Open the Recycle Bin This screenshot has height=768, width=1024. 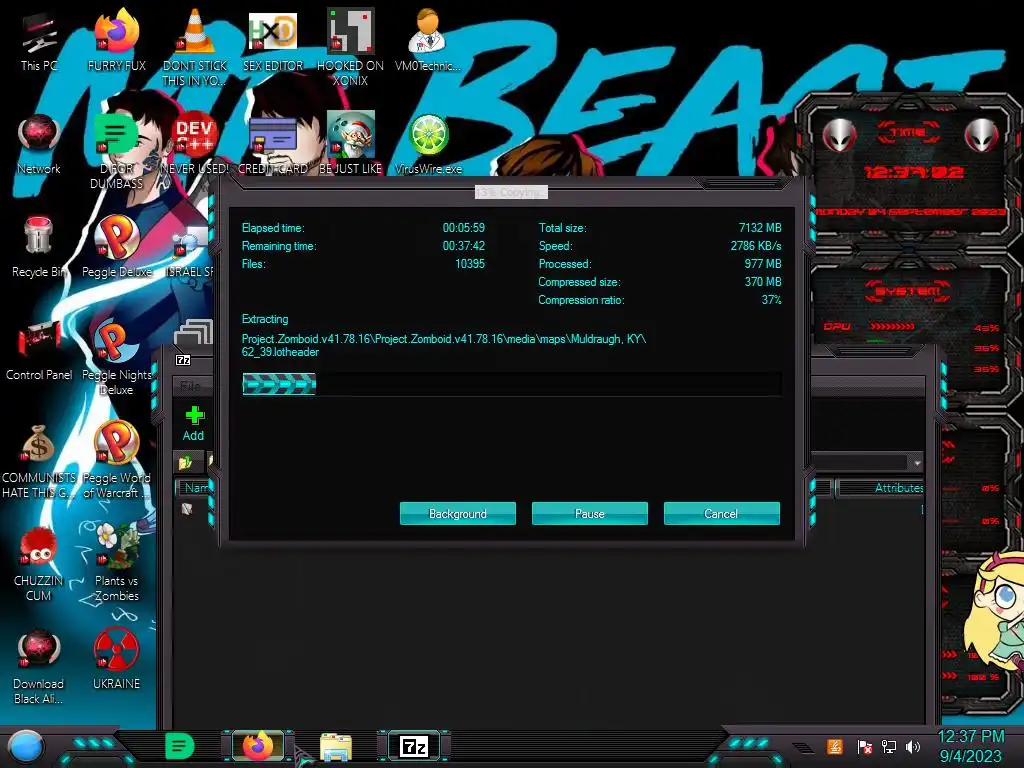point(39,247)
